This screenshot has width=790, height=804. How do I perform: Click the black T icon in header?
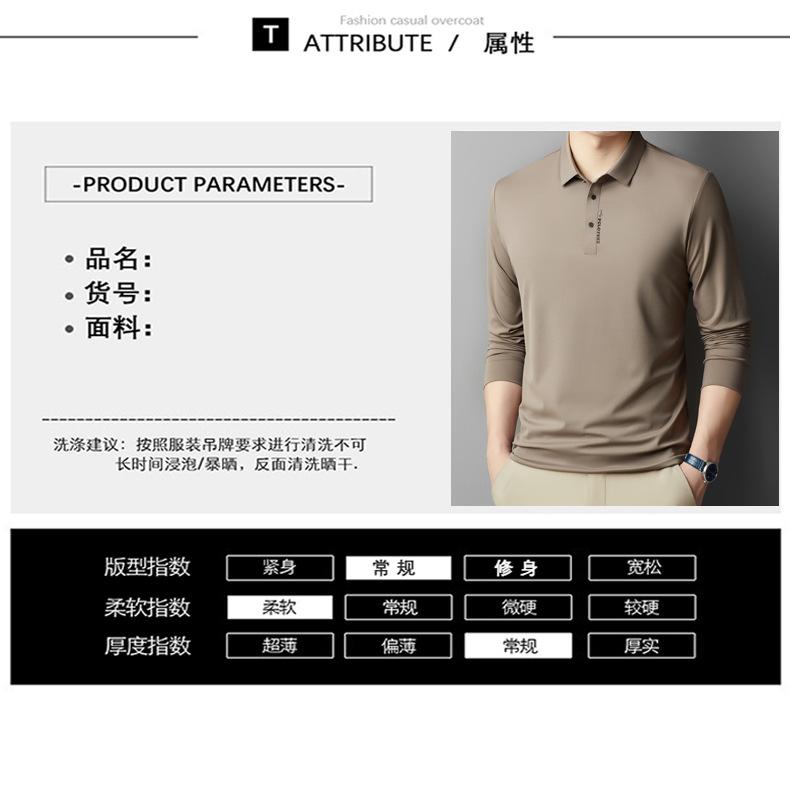pos(270,34)
